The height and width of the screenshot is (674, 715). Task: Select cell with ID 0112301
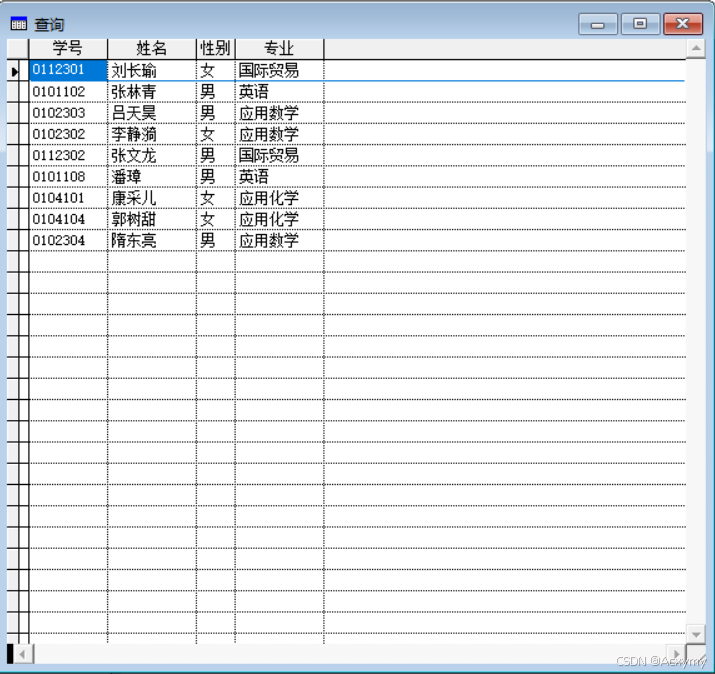tap(68, 70)
